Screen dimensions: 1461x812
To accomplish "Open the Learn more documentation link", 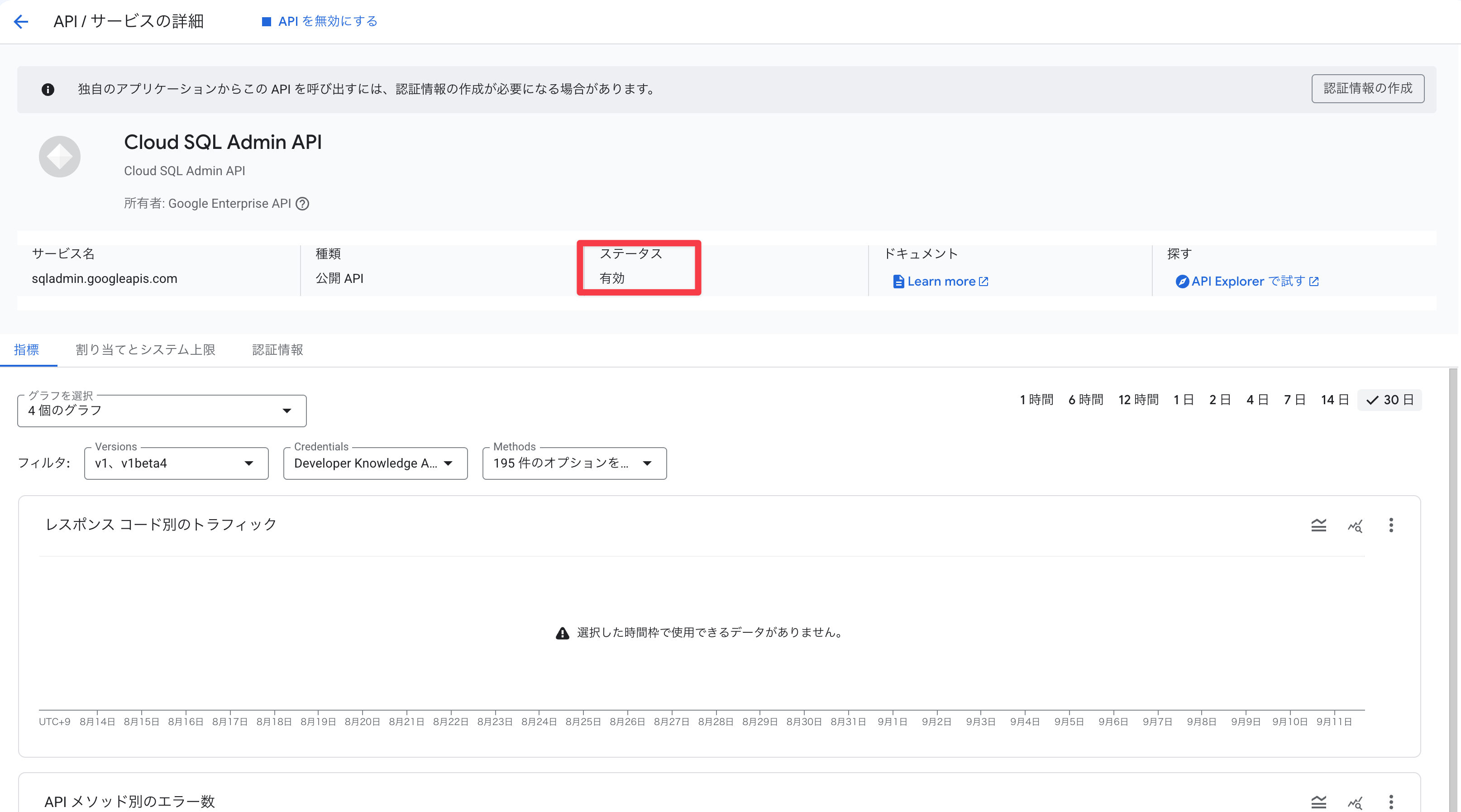I will coord(941,281).
